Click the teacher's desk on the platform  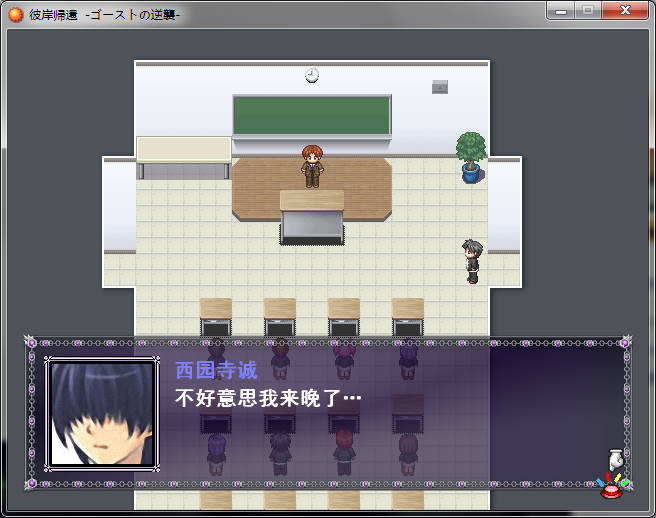coord(312,218)
